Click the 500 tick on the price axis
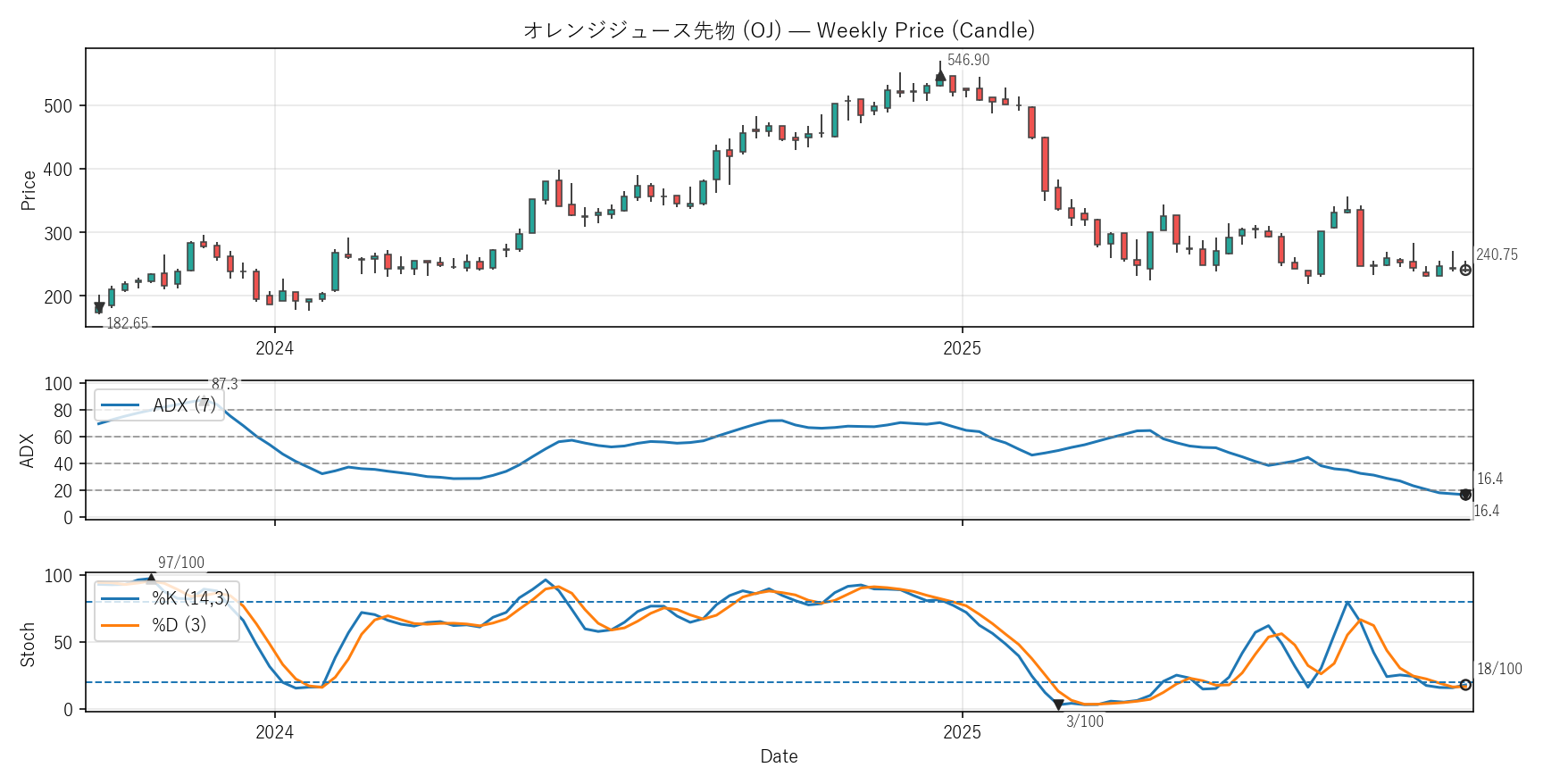The width and height of the screenshot is (1543, 784). [58, 106]
